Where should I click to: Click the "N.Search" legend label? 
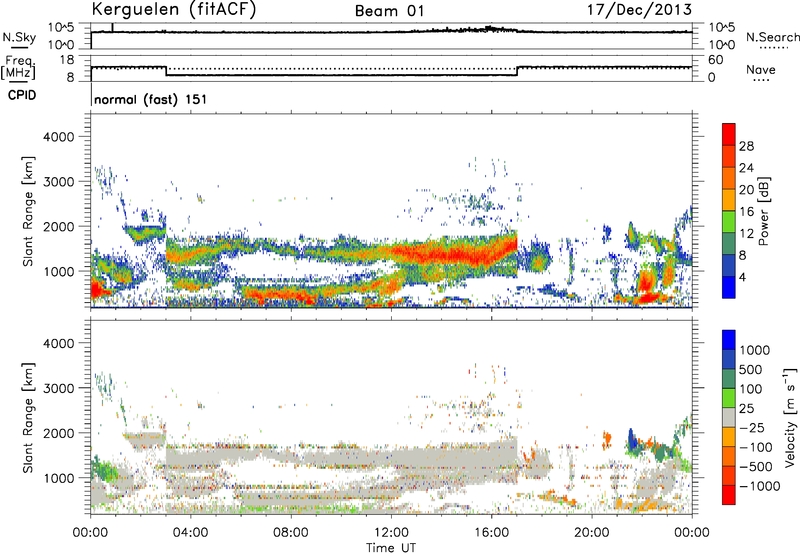coord(772,37)
